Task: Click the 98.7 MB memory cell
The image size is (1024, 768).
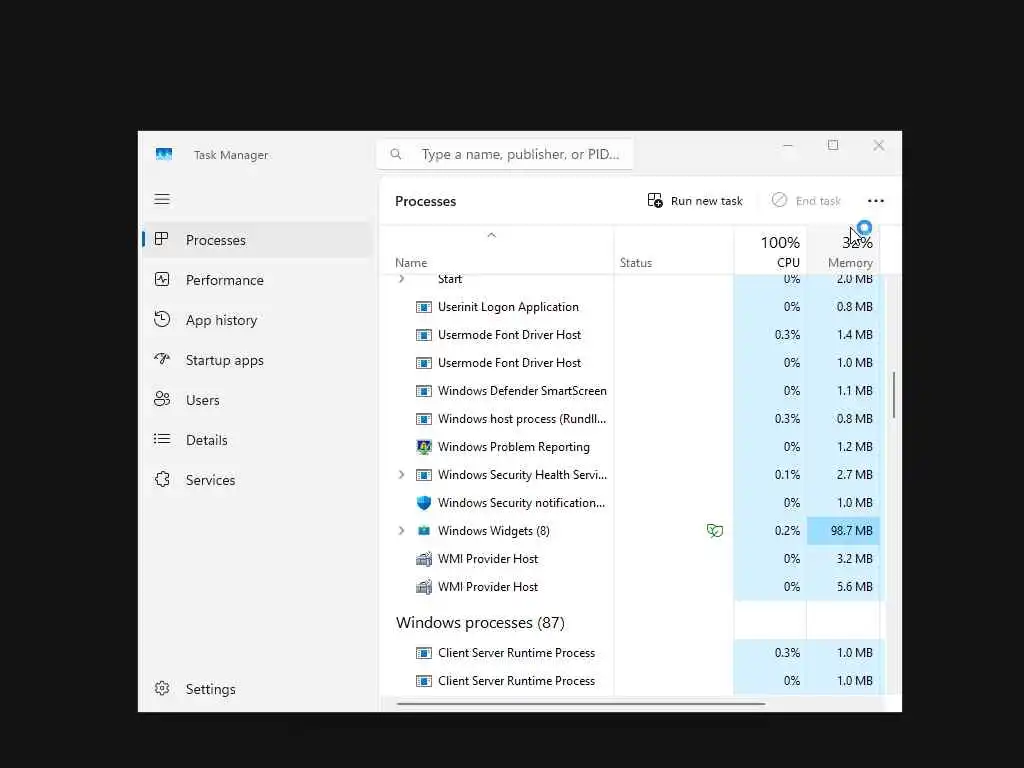Action: [x=843, y=531]
